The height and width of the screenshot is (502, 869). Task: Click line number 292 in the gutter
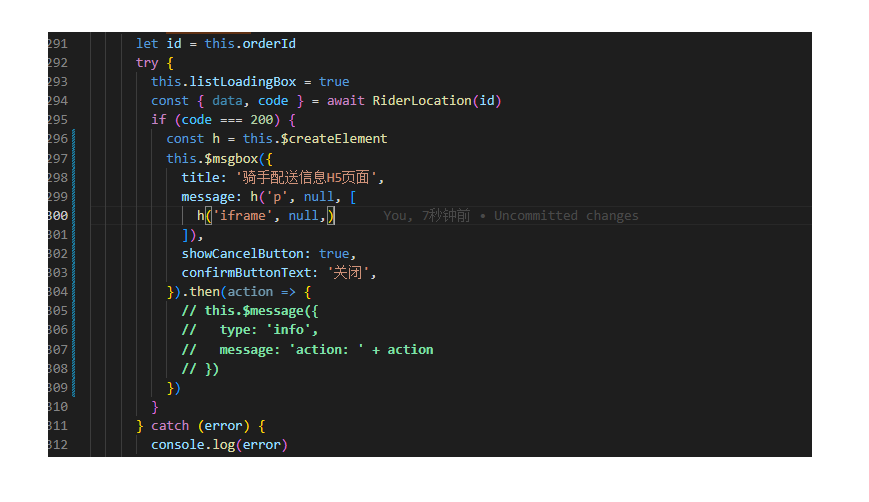58,63
